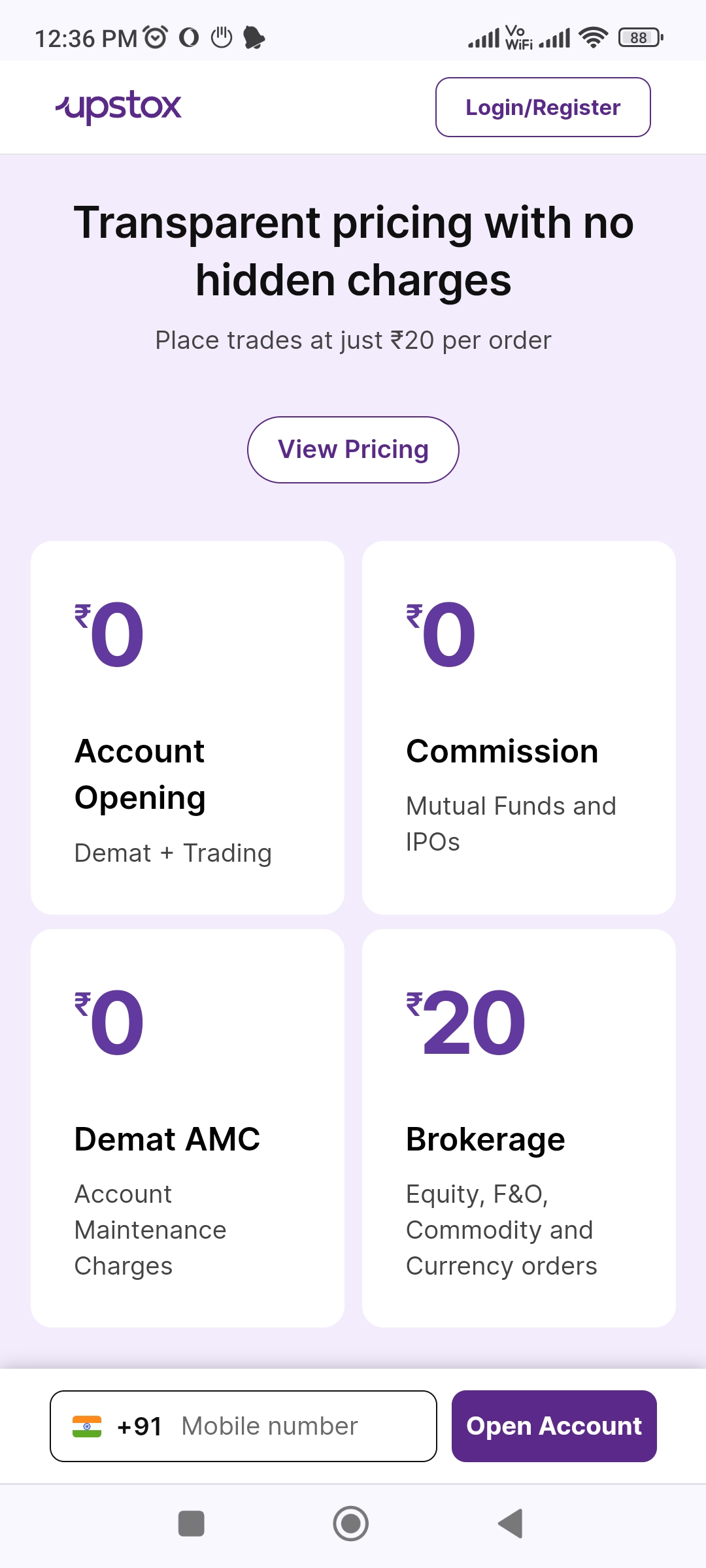Viewport: 706px width, 1568px height.
Task: Tap the battery indicator in status bar
Action: tap(640, 38)
